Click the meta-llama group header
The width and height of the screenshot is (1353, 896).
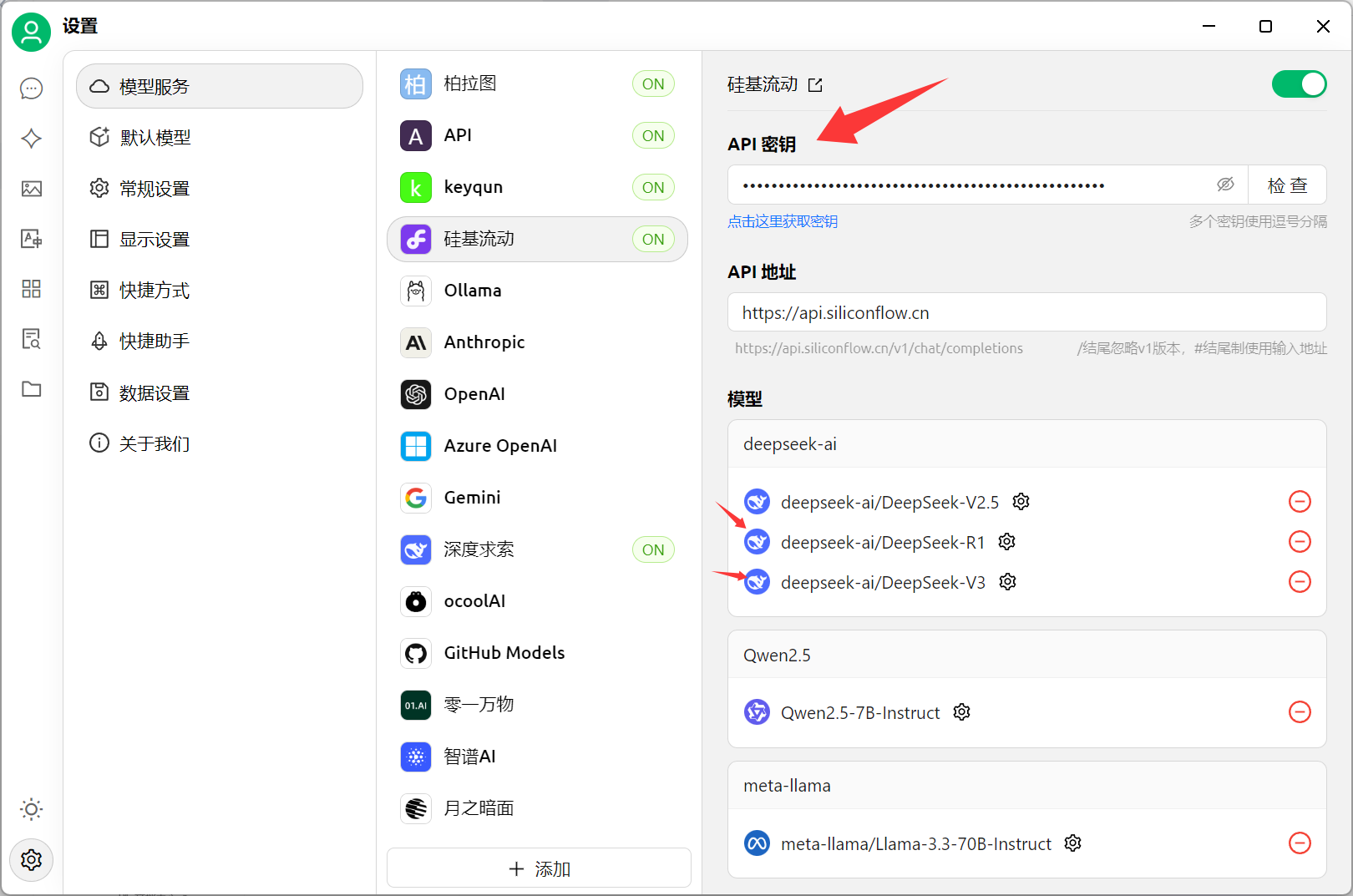tap(1026, 786)
